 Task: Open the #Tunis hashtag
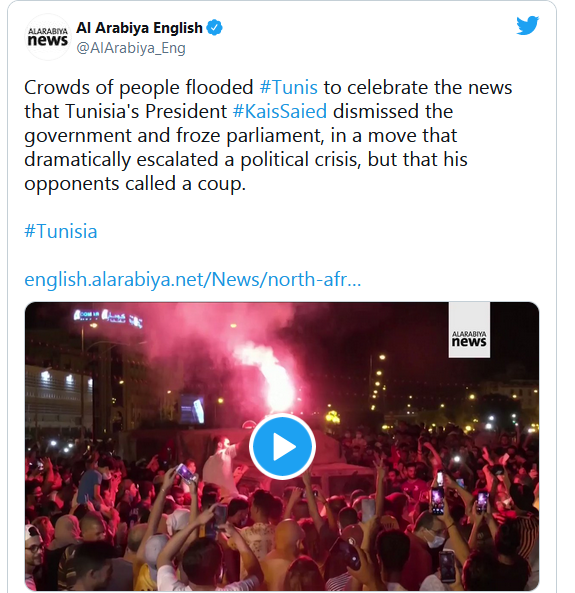(289, 87)
